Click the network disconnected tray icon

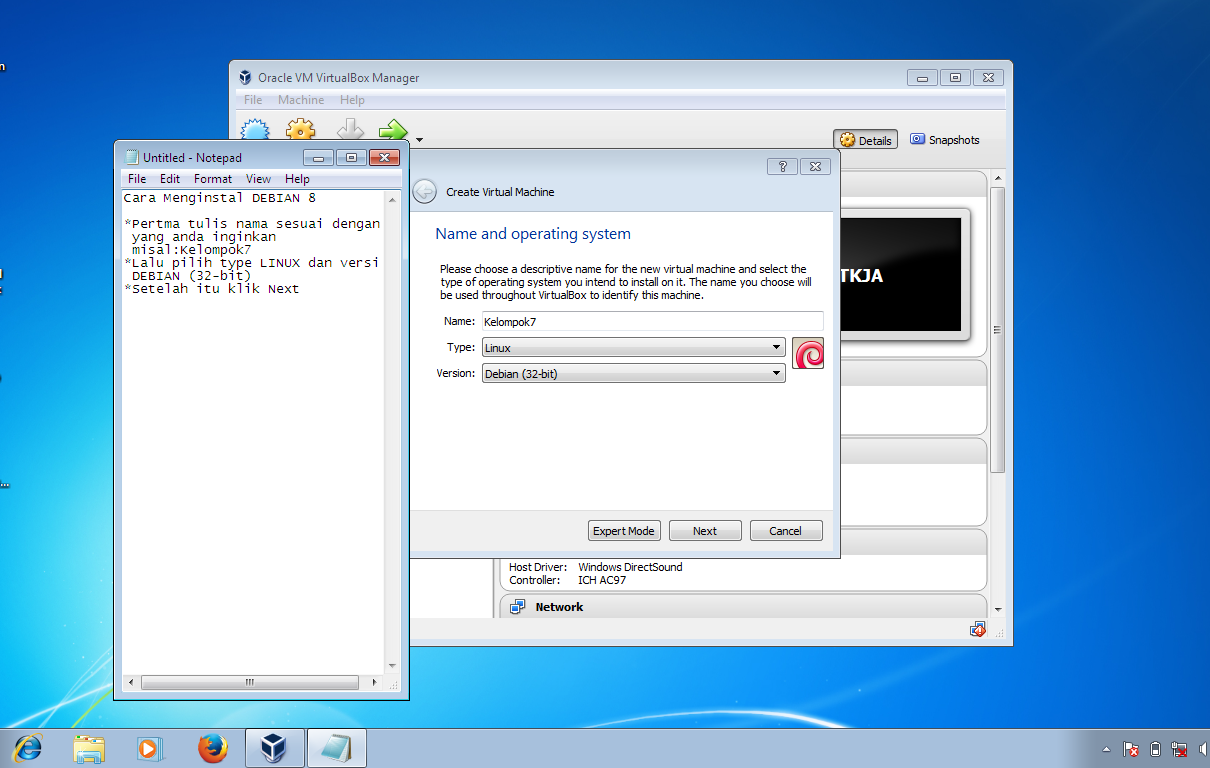[1180, 749]
